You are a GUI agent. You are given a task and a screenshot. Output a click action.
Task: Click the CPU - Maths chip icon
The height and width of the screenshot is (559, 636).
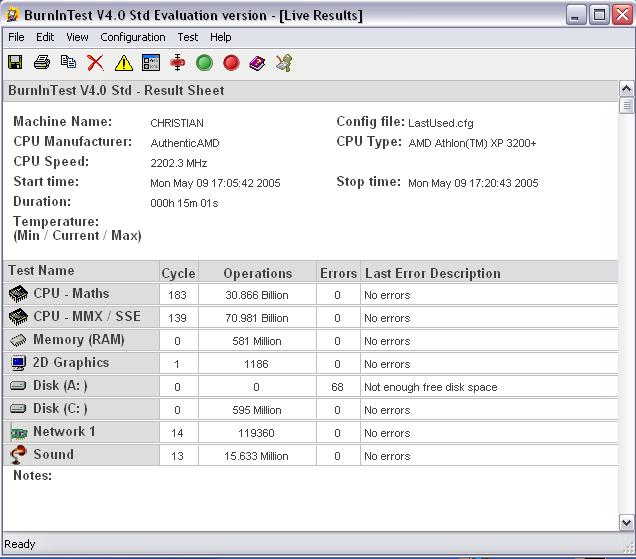18,294
